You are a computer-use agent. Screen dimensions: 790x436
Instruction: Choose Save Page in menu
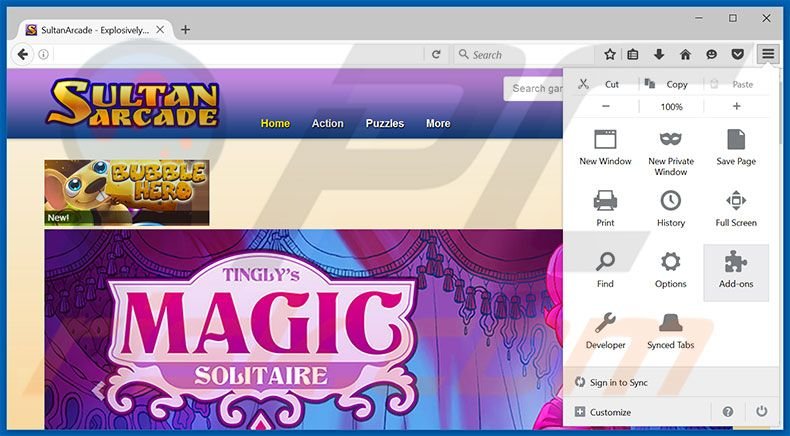tap(736, 148)
